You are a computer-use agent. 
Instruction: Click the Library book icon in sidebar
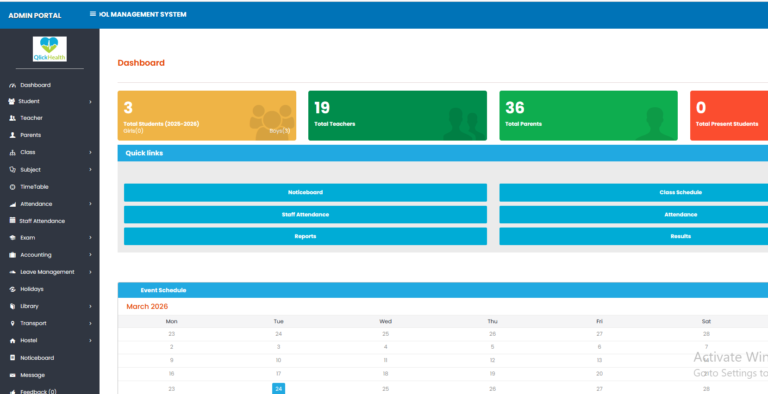click(x=13, y=306)
